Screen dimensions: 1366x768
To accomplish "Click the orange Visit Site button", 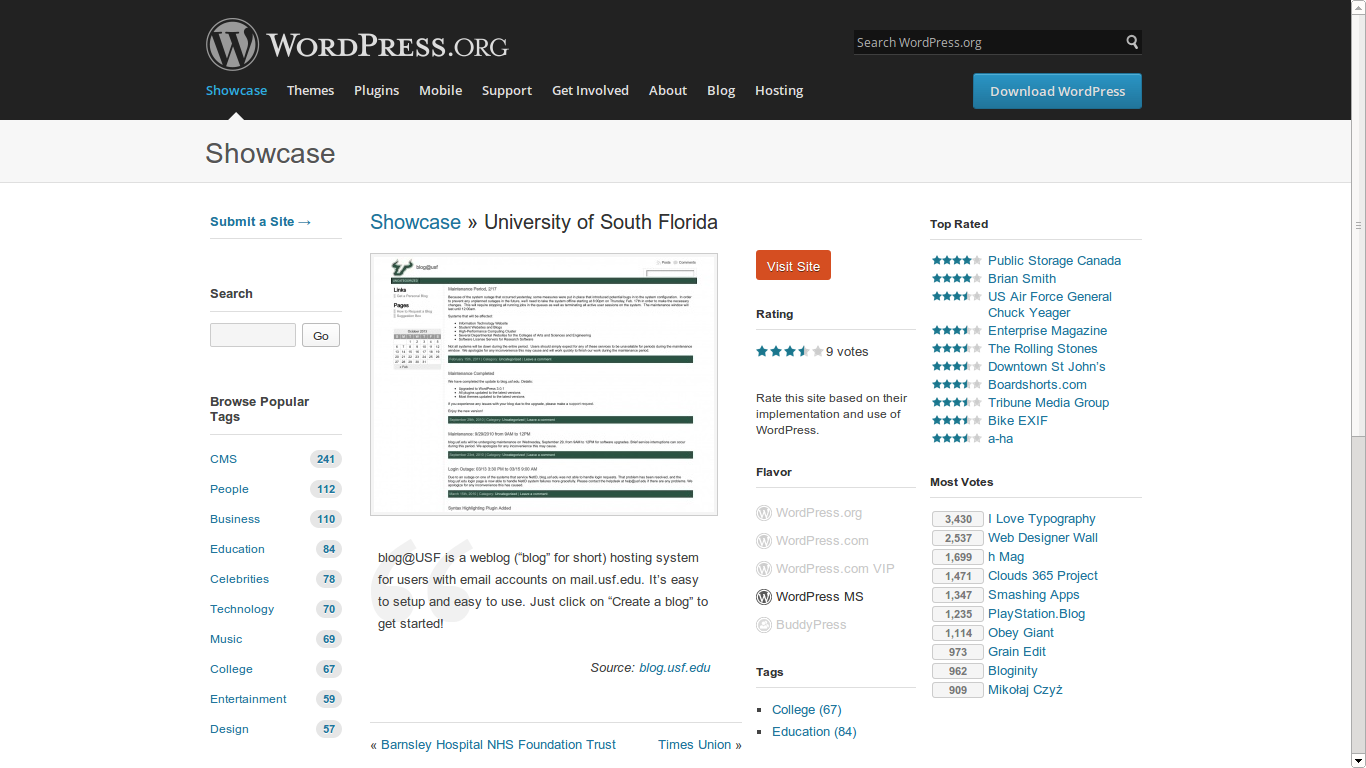I will (x=793, y=266).
